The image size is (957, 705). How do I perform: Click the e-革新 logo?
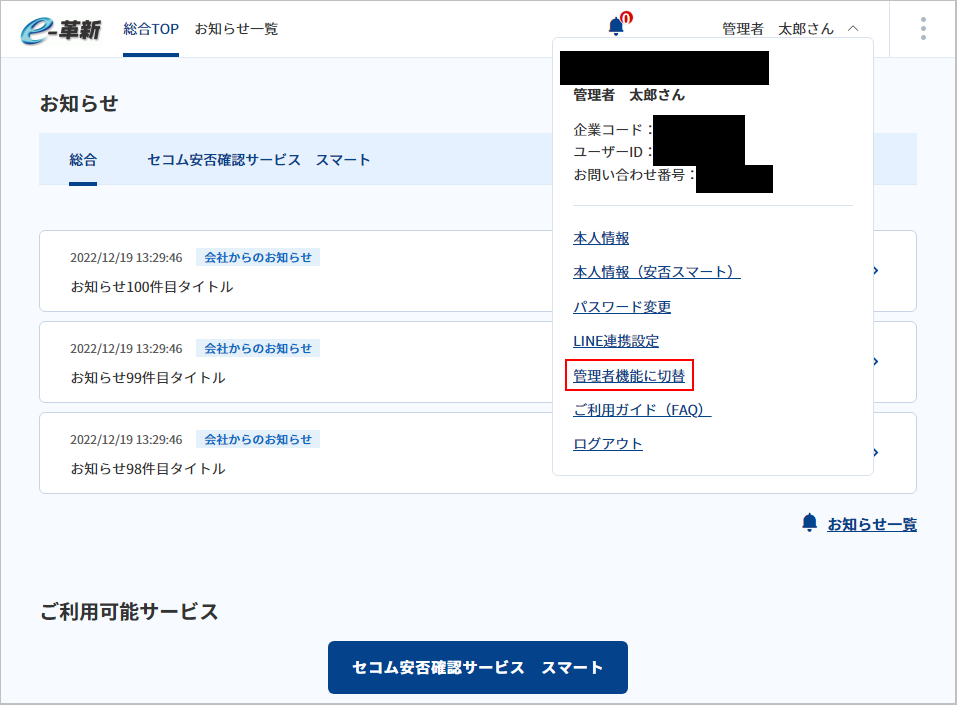click(x=60, y=29)
